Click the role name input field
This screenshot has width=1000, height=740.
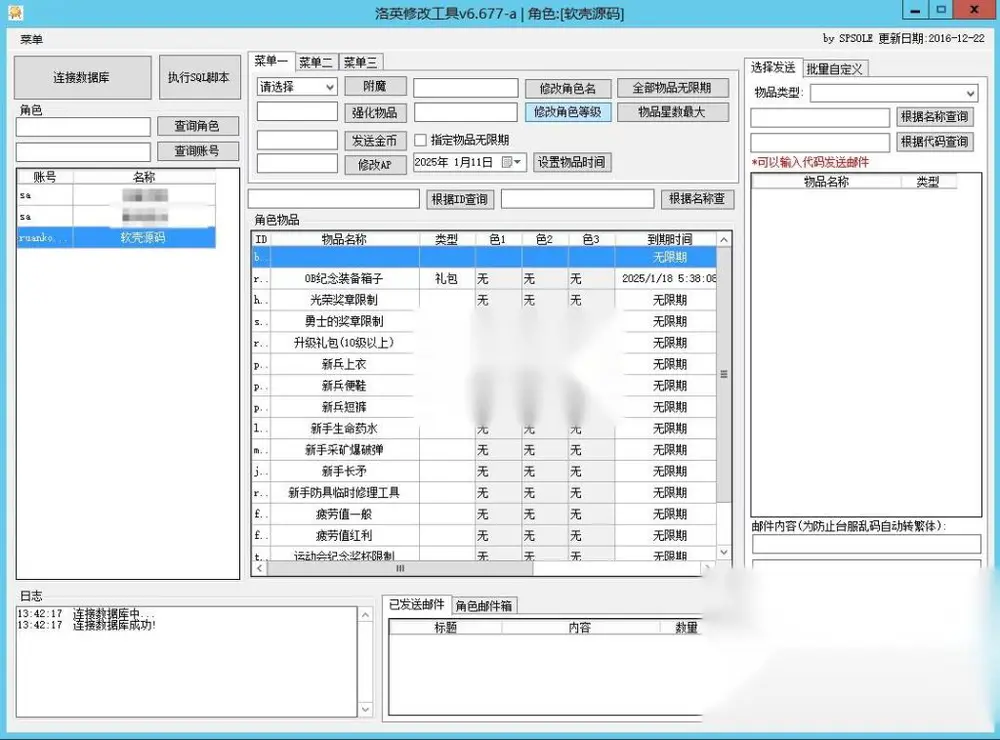click(84, 126)
